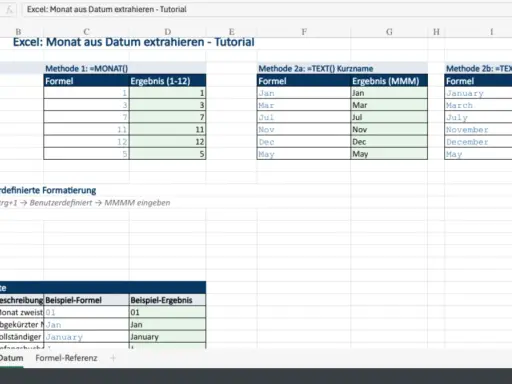Image resolution: width=512 pixels, height=384 pixels.
Task: Click the 'Methode 2b' heading cell
Action: 479,68
